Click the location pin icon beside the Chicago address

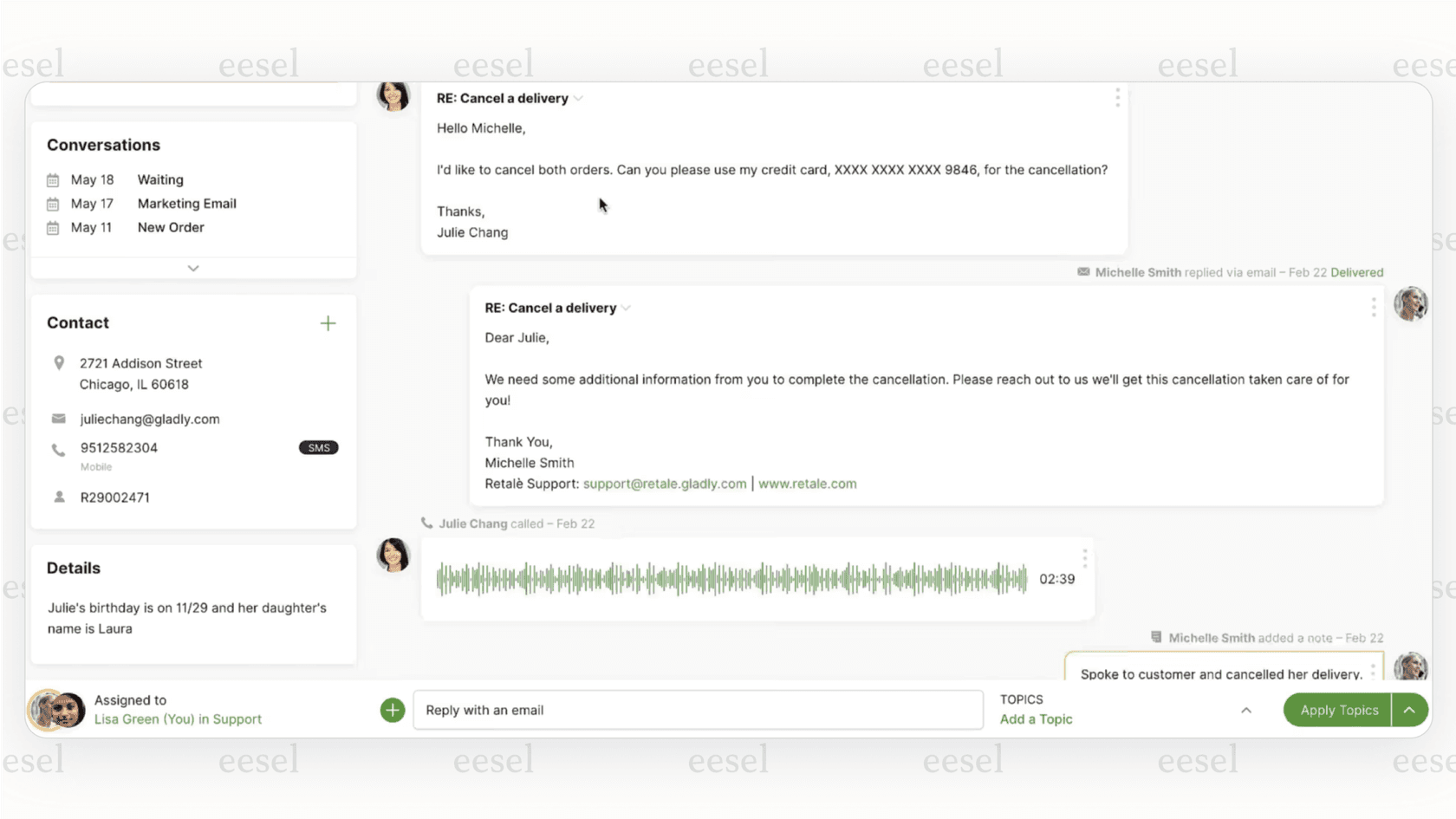pos(59,363)
